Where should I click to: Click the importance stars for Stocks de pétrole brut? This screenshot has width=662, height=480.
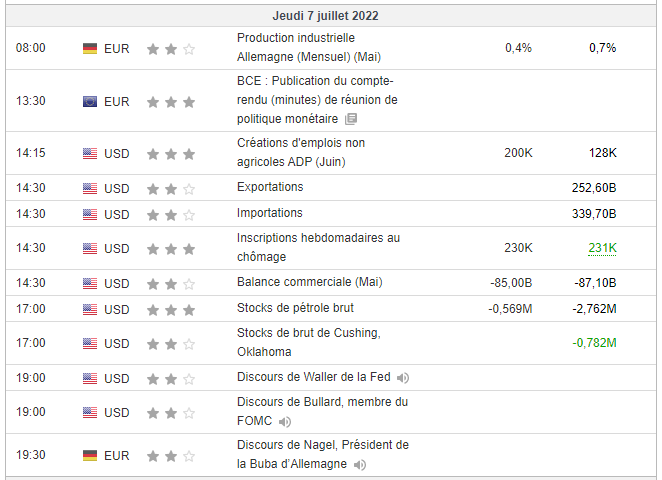[x=170, y=309]
